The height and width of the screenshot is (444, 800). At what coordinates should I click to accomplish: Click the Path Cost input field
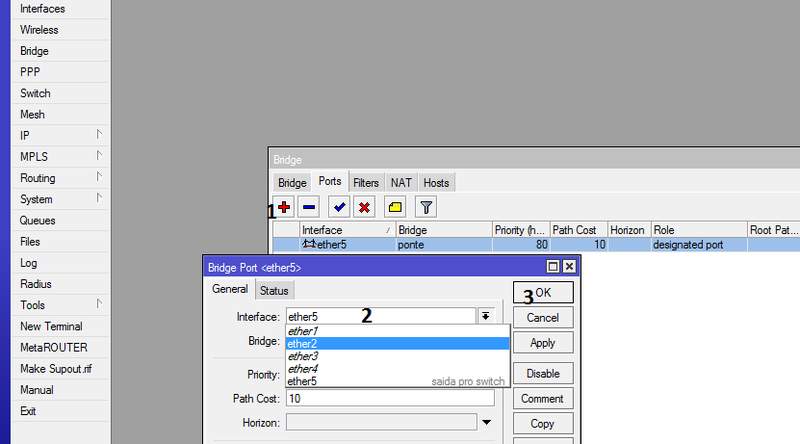point(390,398)
